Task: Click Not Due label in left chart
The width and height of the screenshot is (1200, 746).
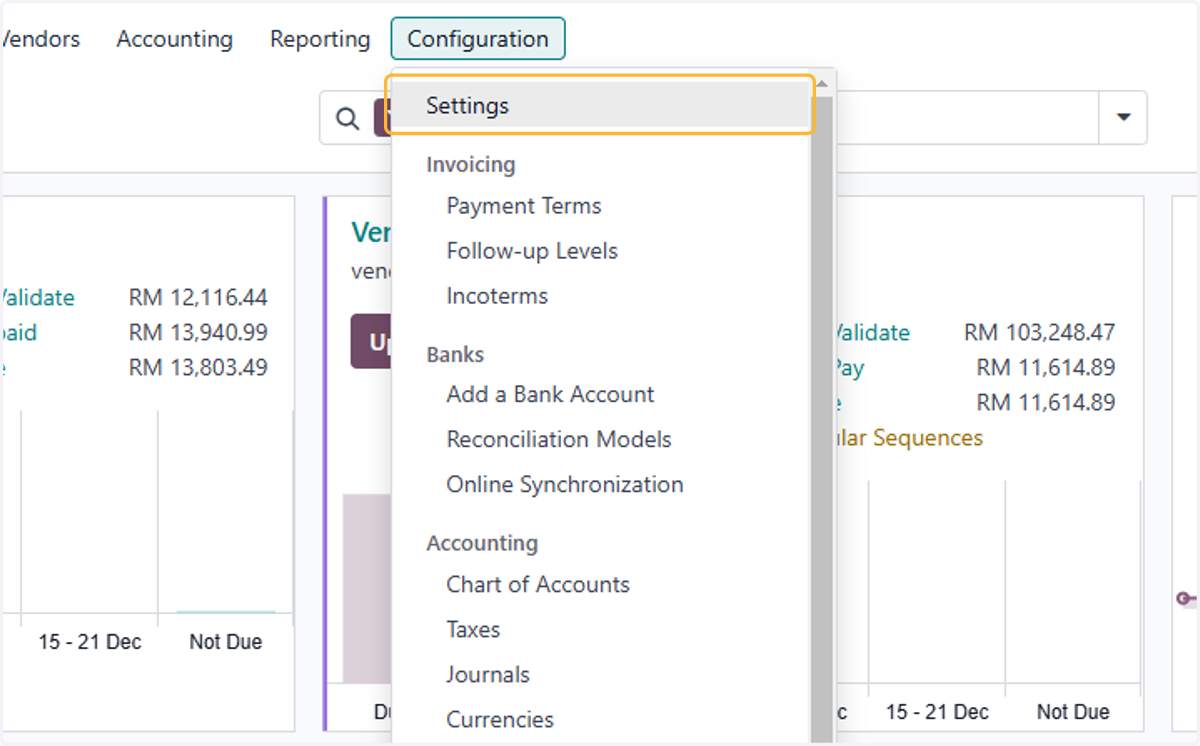Action: pos(225,642)
